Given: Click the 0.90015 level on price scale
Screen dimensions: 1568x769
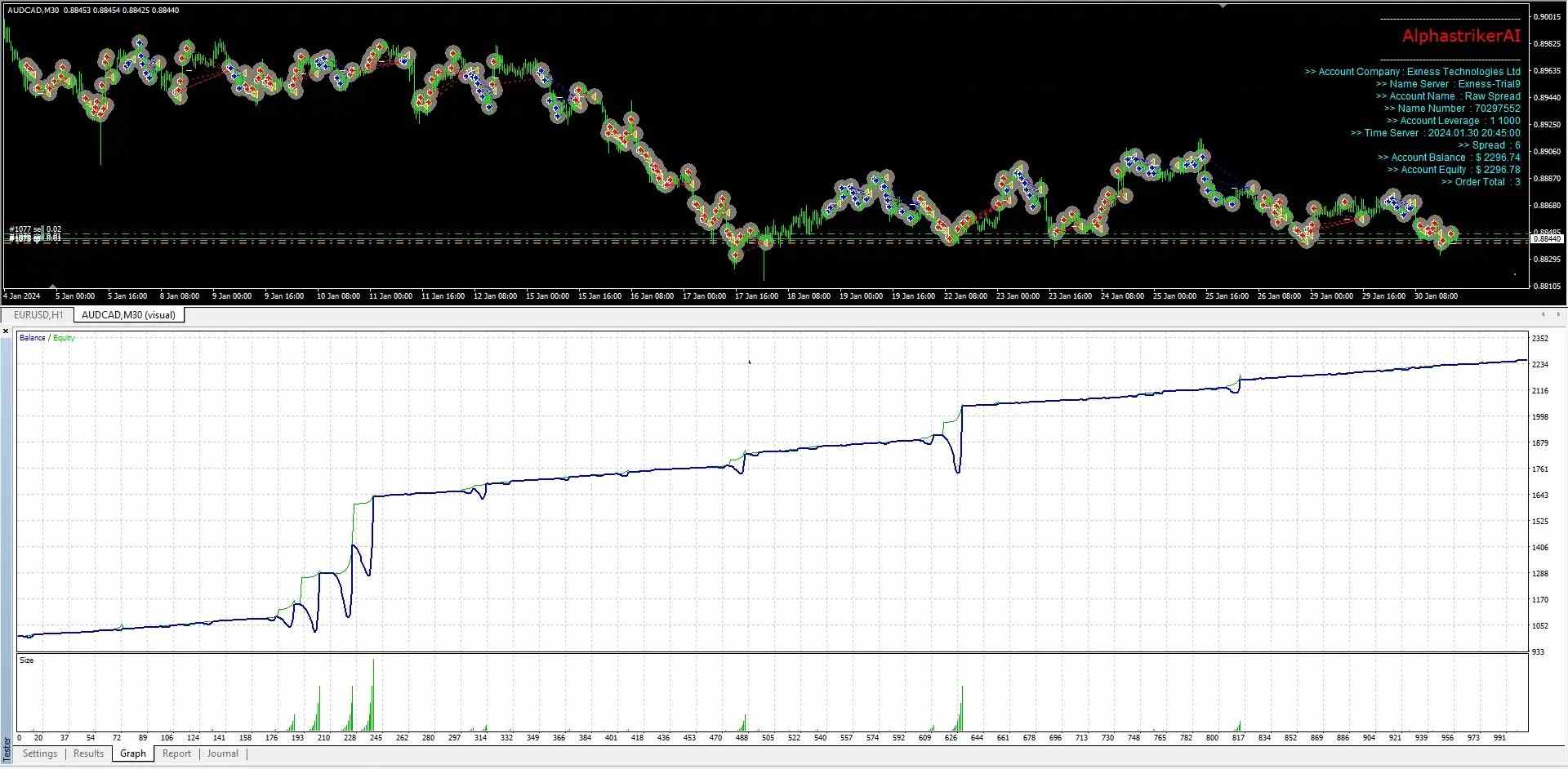Looking at the screenshot, I should [1547, 17].
